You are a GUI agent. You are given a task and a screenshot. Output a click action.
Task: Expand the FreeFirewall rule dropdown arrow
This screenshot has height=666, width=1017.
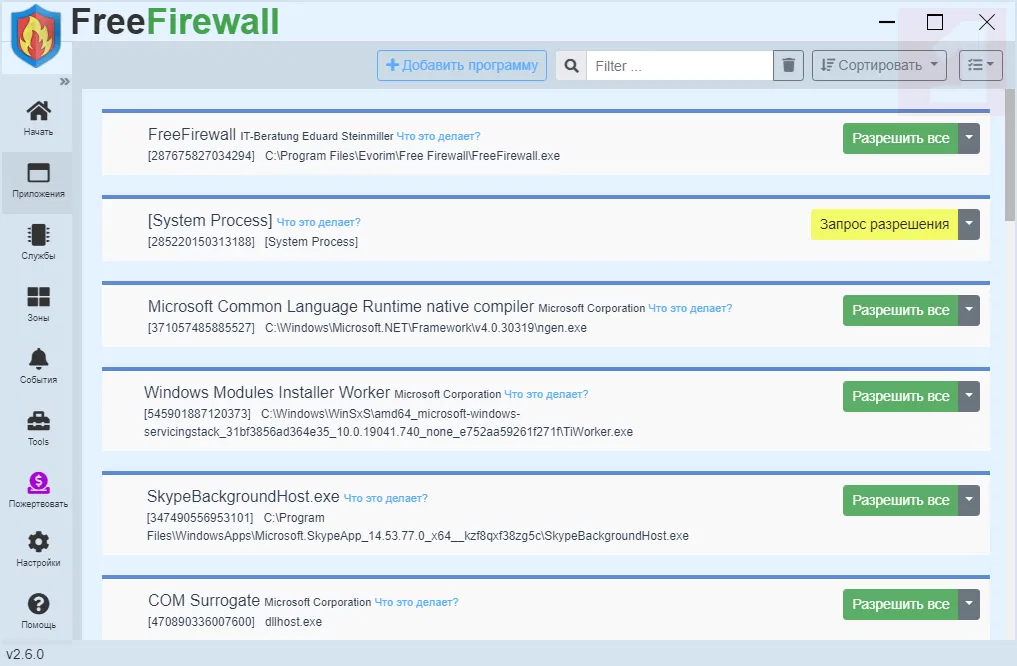click(x=969, y=138)
